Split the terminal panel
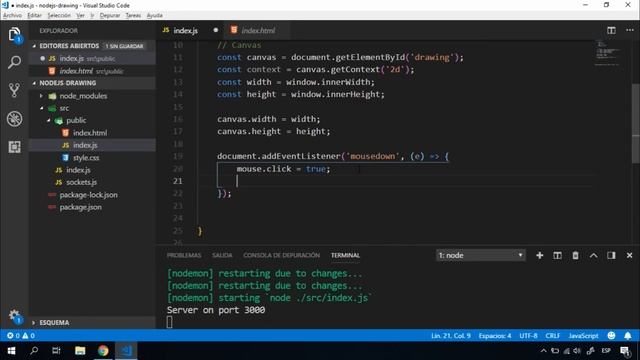Image resolution: width=640 pixels, height=360 pixels. pos(557,255)
